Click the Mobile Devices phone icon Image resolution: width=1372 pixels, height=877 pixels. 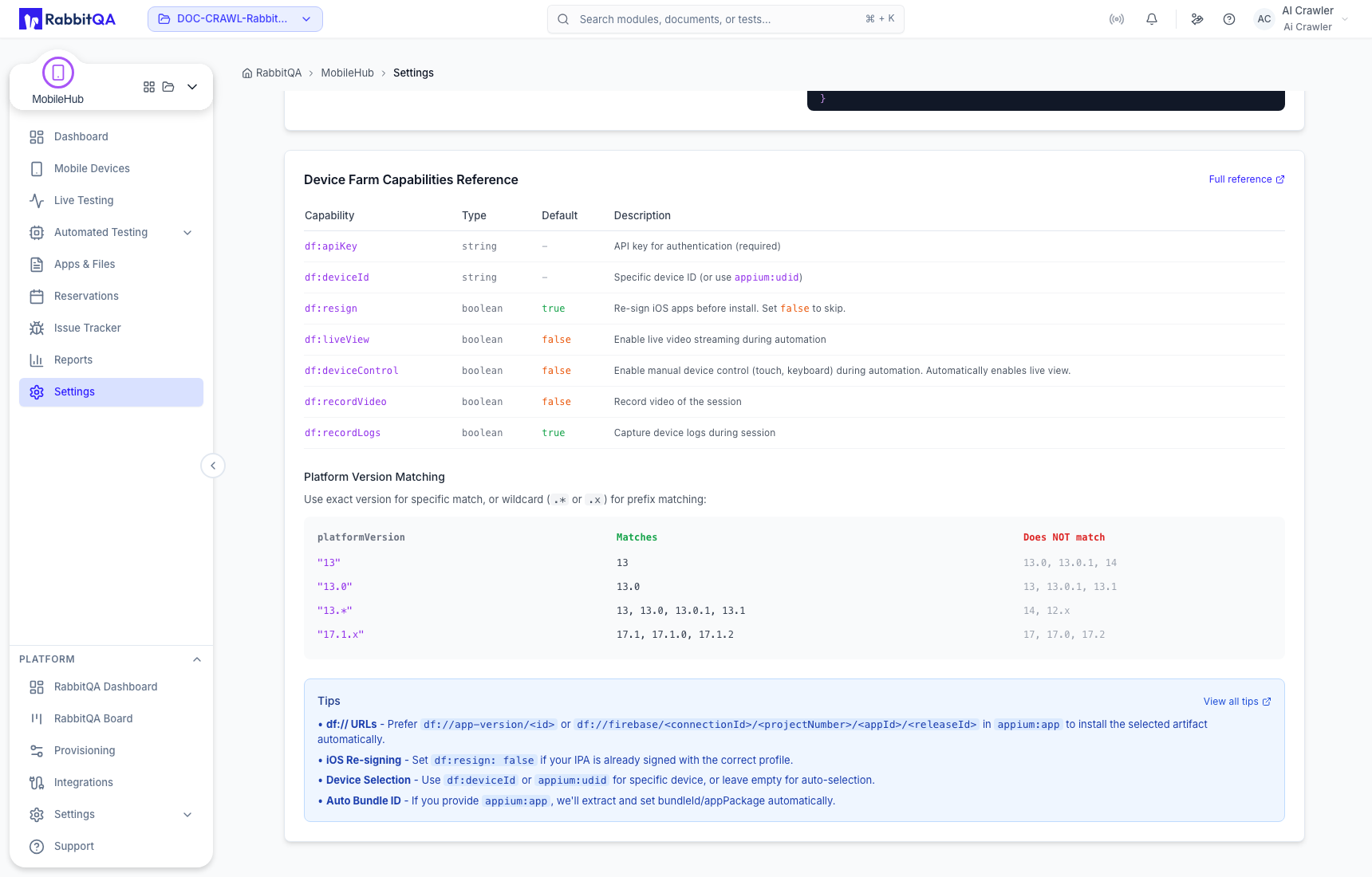pyautogui.click(x=37, y=169)
